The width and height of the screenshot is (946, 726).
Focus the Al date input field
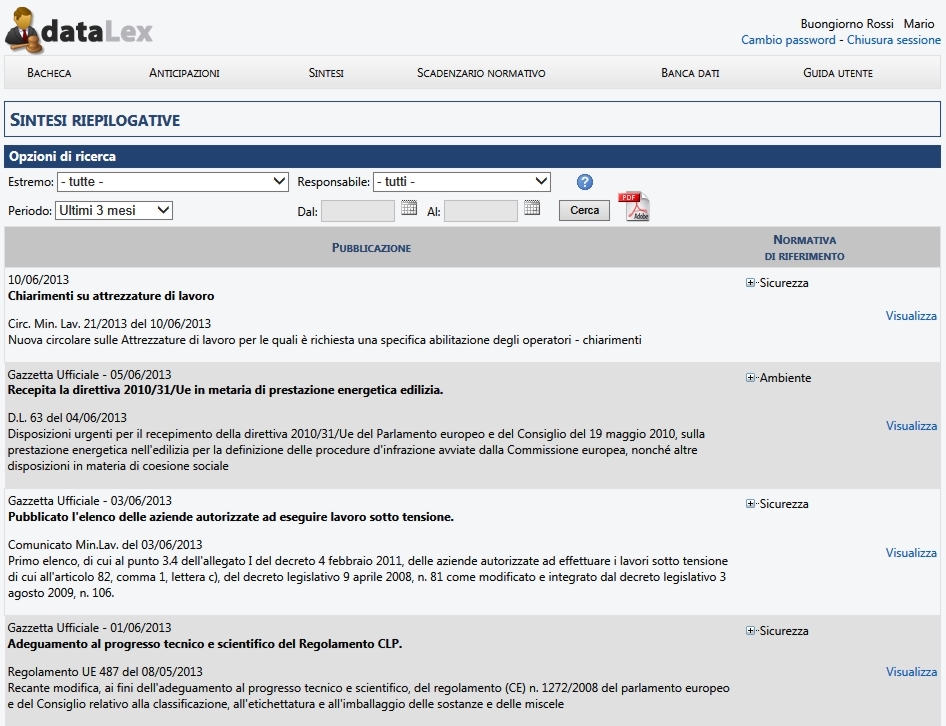tap(481, 211)
